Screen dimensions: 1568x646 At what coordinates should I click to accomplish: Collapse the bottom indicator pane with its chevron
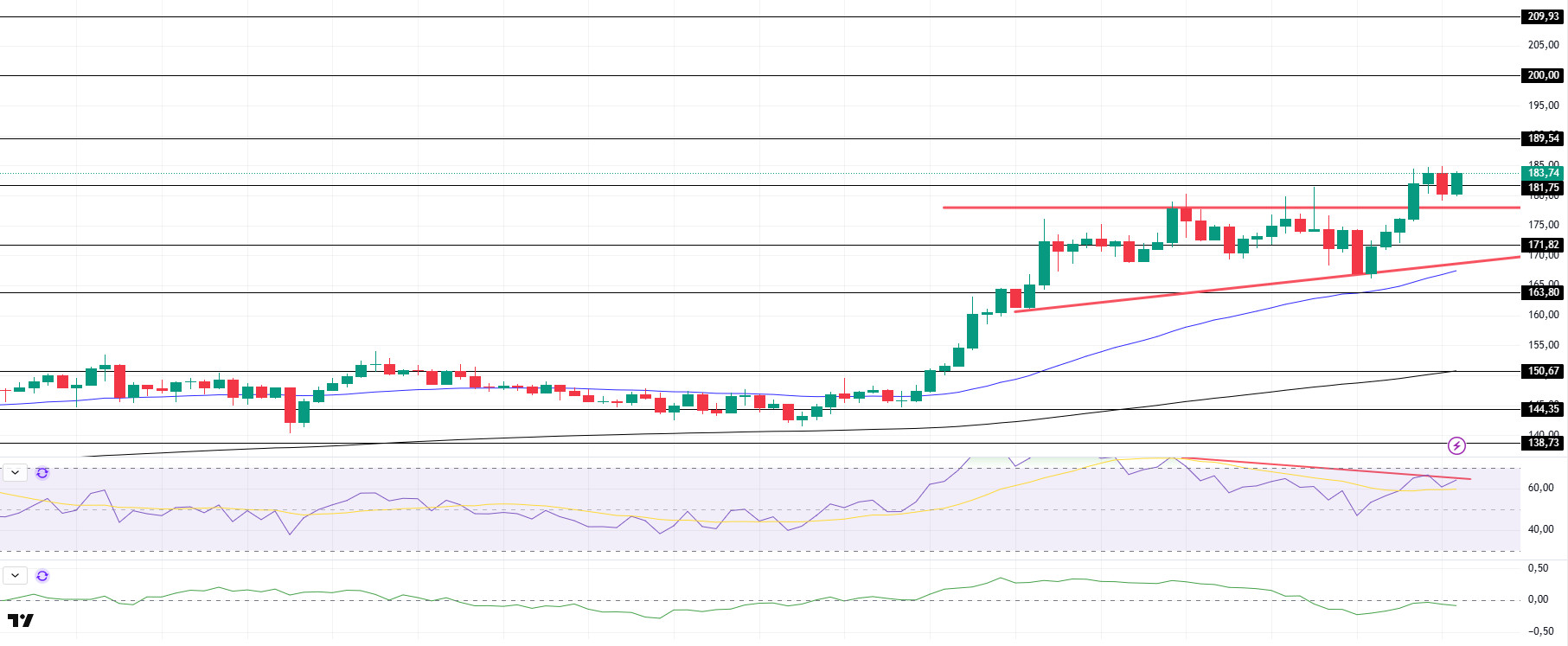[x=16, y=576]
